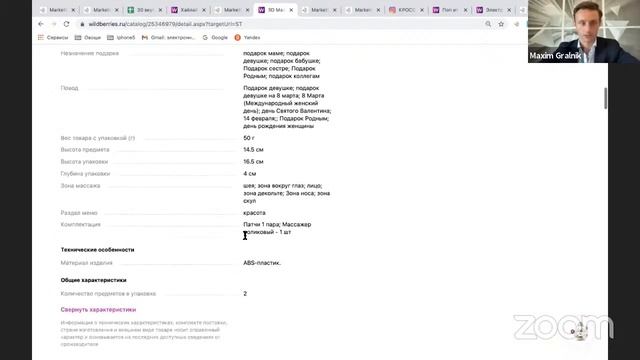Close the green spreadsheet '30 вку' tab
The image size is (640, 360).
pyautogui.click(x=160, y=10)
